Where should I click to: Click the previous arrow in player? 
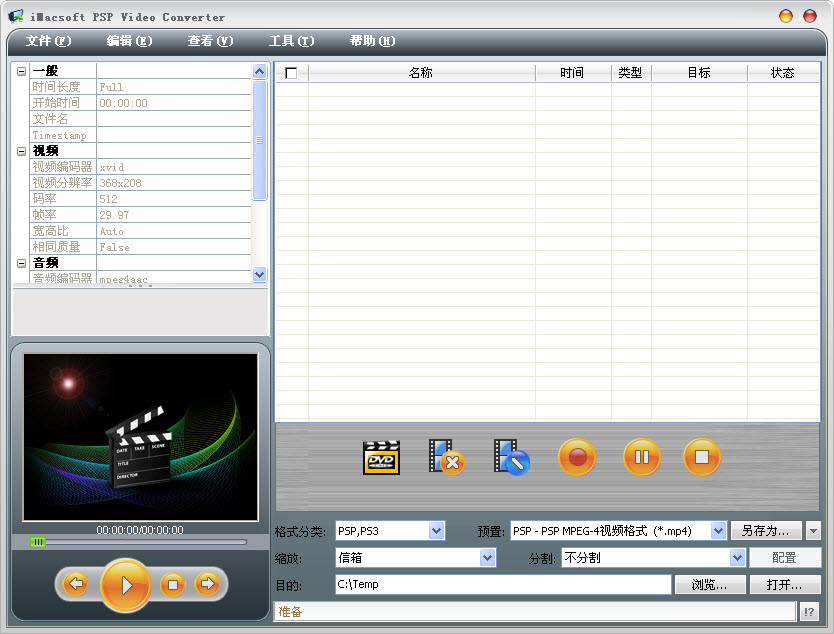(x=76, y=584)
